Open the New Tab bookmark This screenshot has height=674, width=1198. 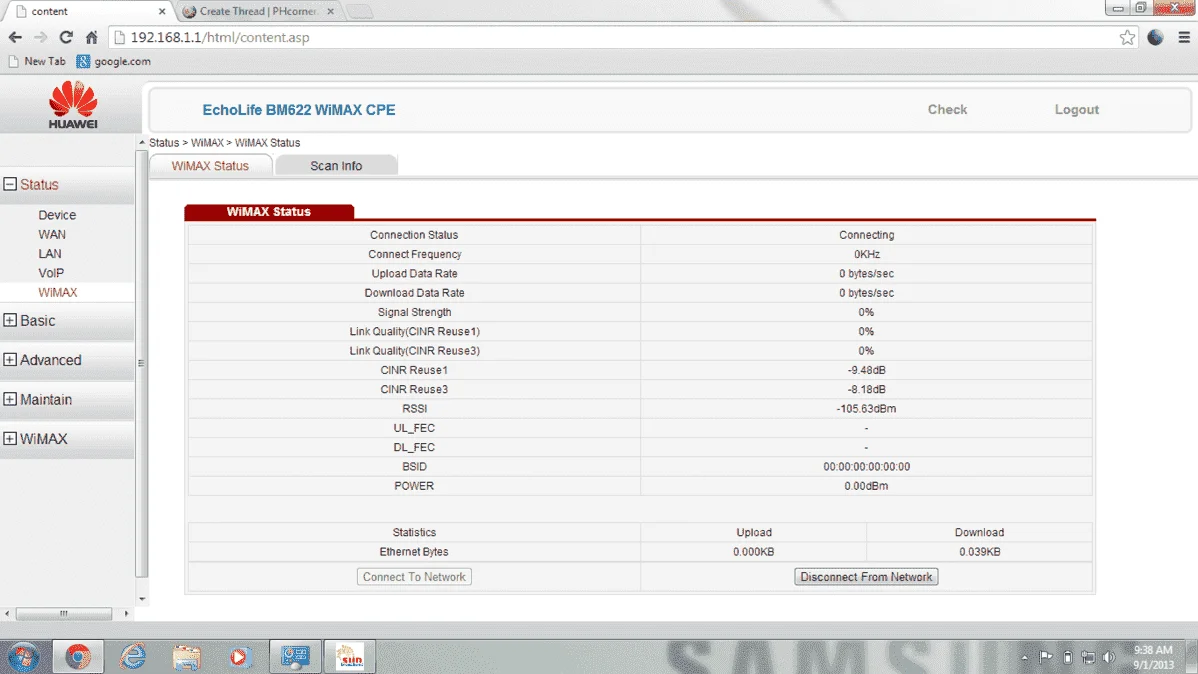pyautogui.click(x=37, y=61)
